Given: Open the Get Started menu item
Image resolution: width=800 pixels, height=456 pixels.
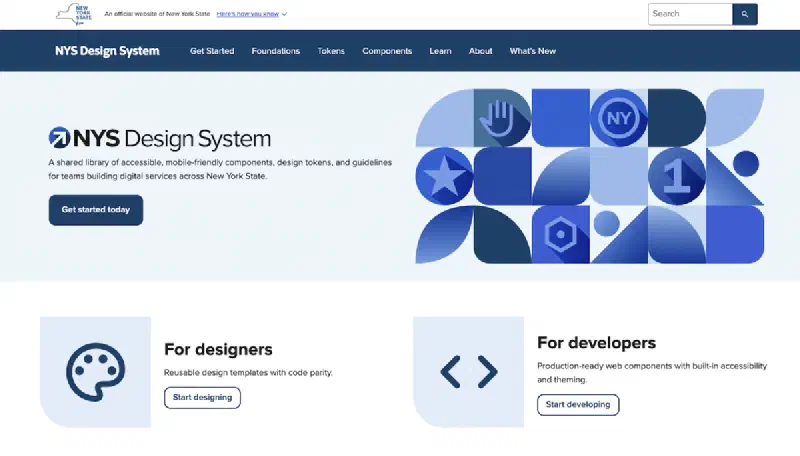Looking at the screenshot, I should click(212, 51).
